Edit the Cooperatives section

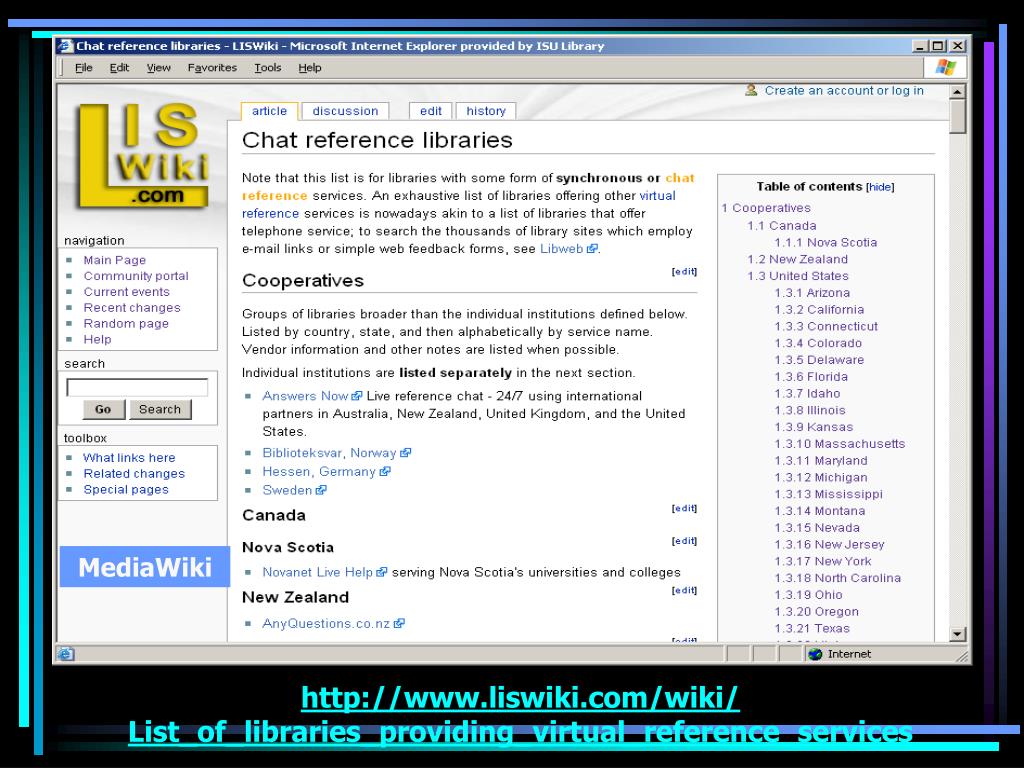point(684,272)
